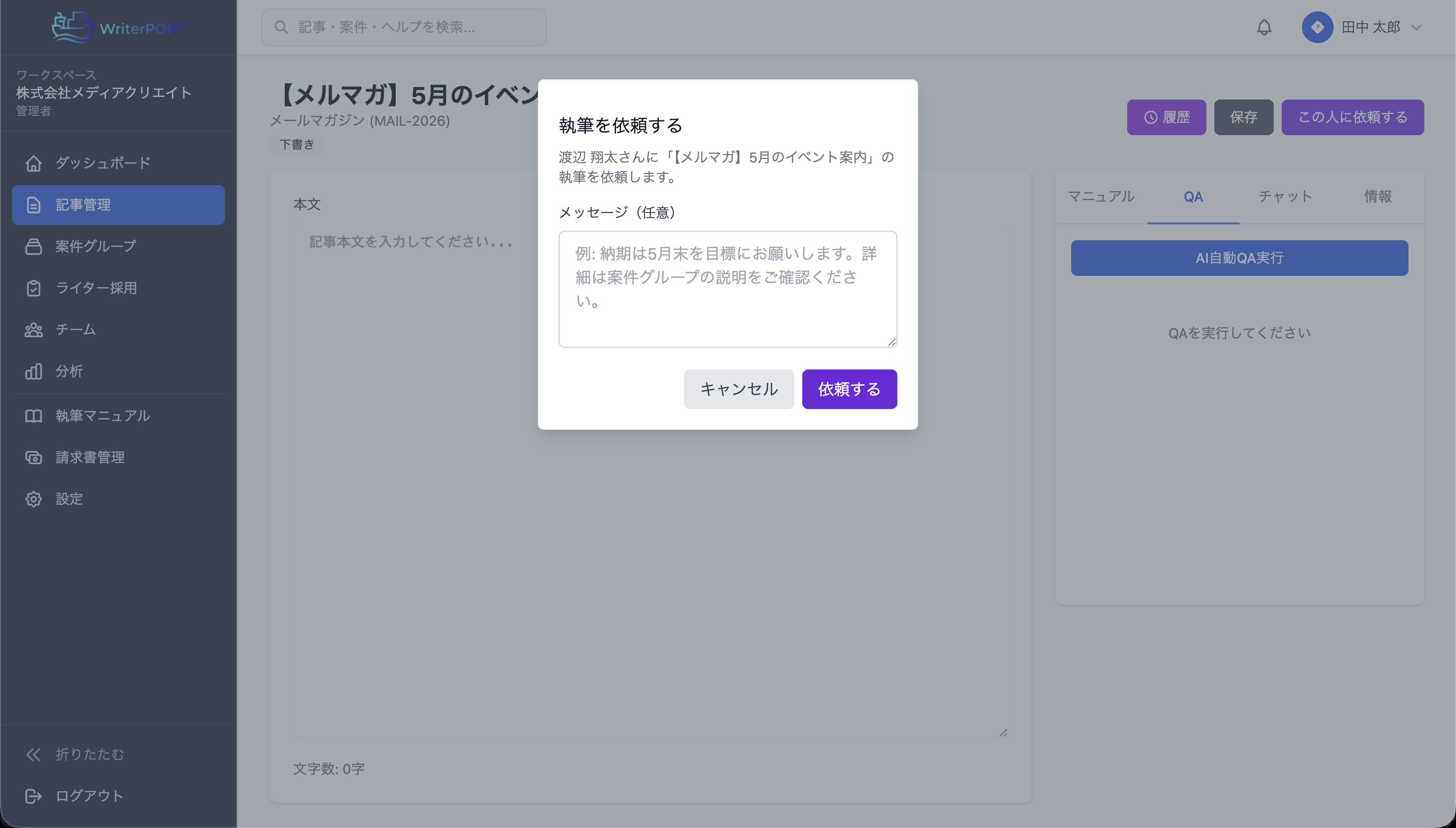
Task: Click the 執筆を依頼する dialog title
Action: [x=620, y=125]
